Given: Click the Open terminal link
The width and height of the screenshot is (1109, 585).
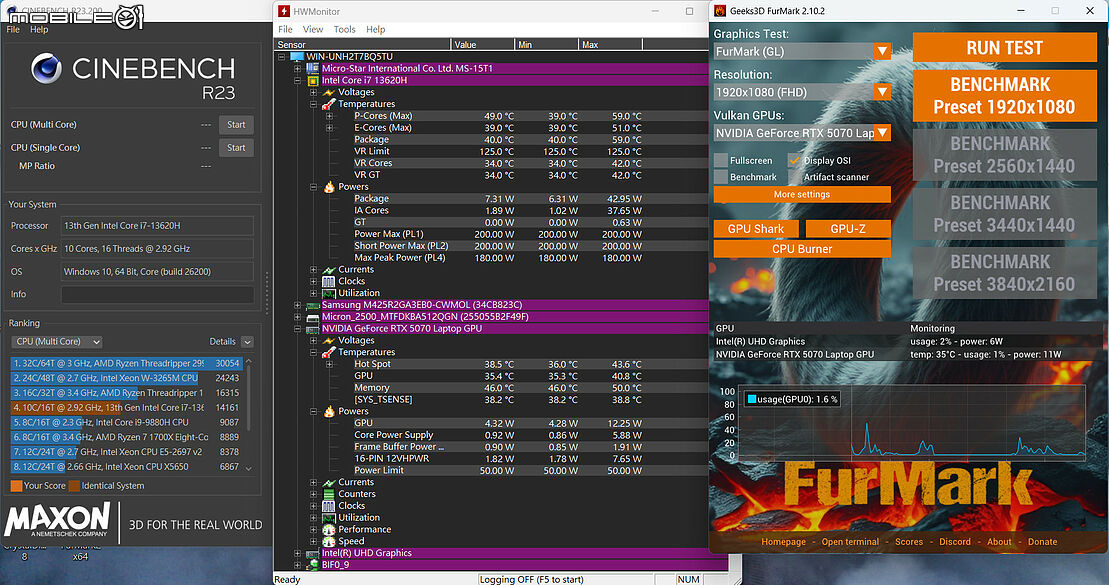Looking at the screenshot, I should (x=850, y=542).
